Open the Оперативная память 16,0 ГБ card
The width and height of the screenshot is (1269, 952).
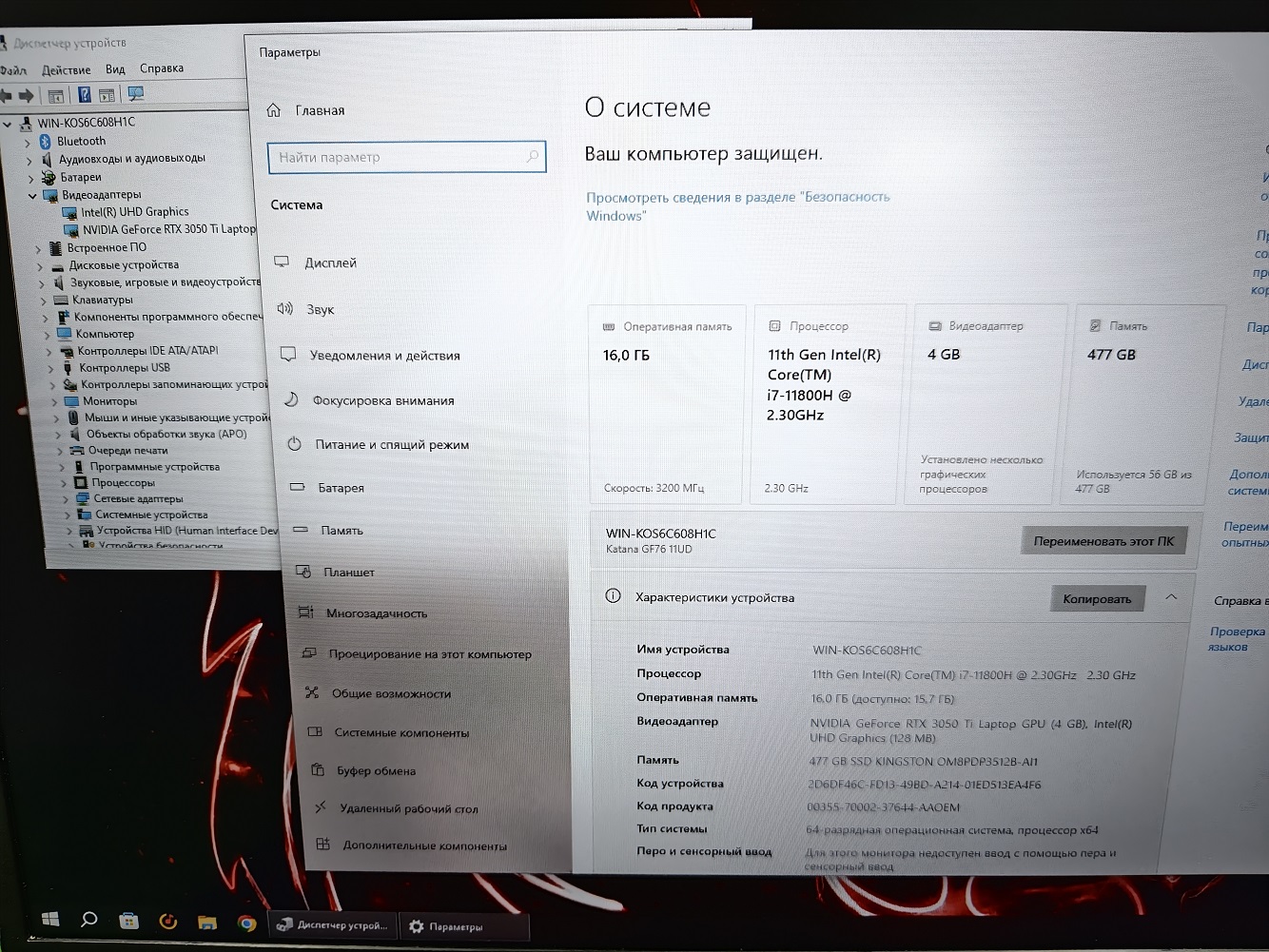[x=666, y=403]
